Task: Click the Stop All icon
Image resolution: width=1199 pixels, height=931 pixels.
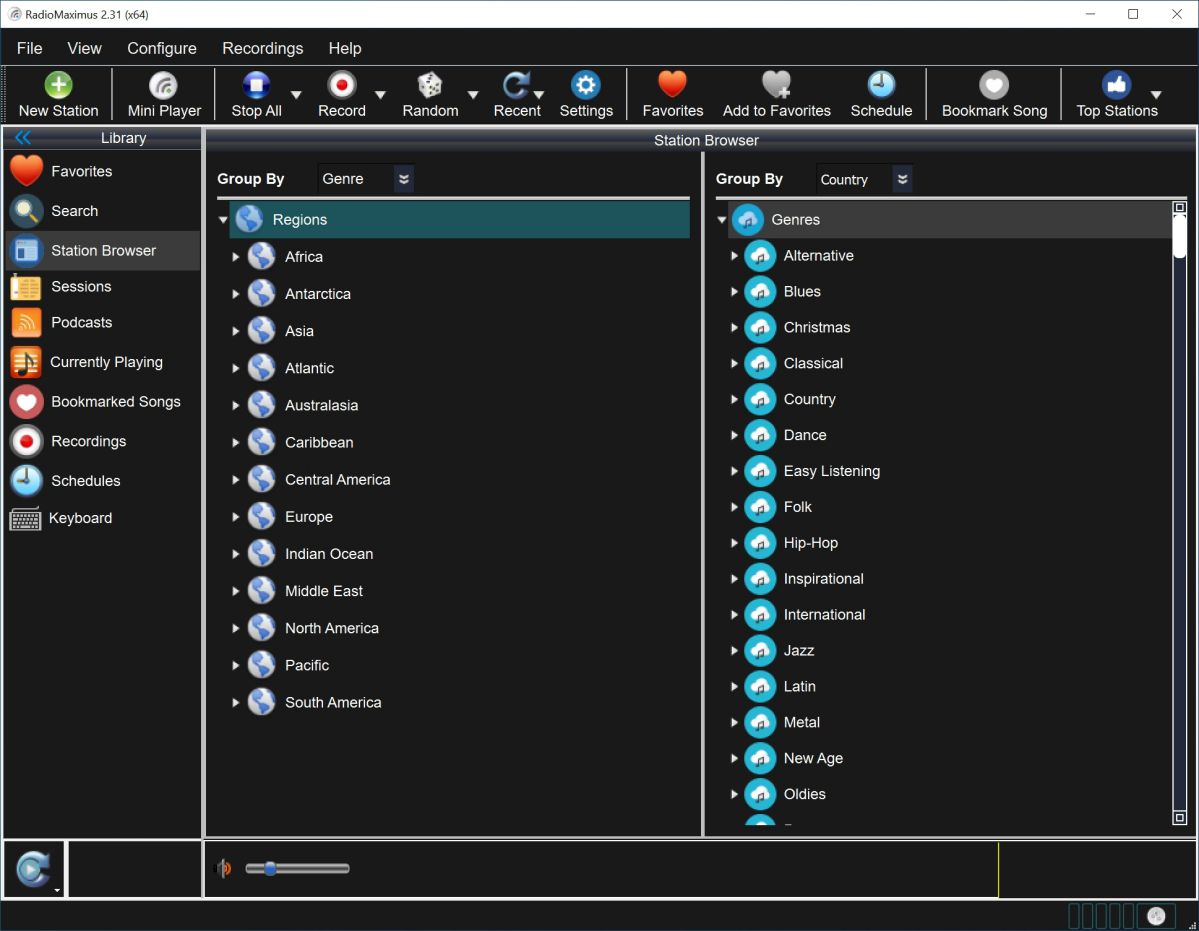Action: tap(256, 85)
